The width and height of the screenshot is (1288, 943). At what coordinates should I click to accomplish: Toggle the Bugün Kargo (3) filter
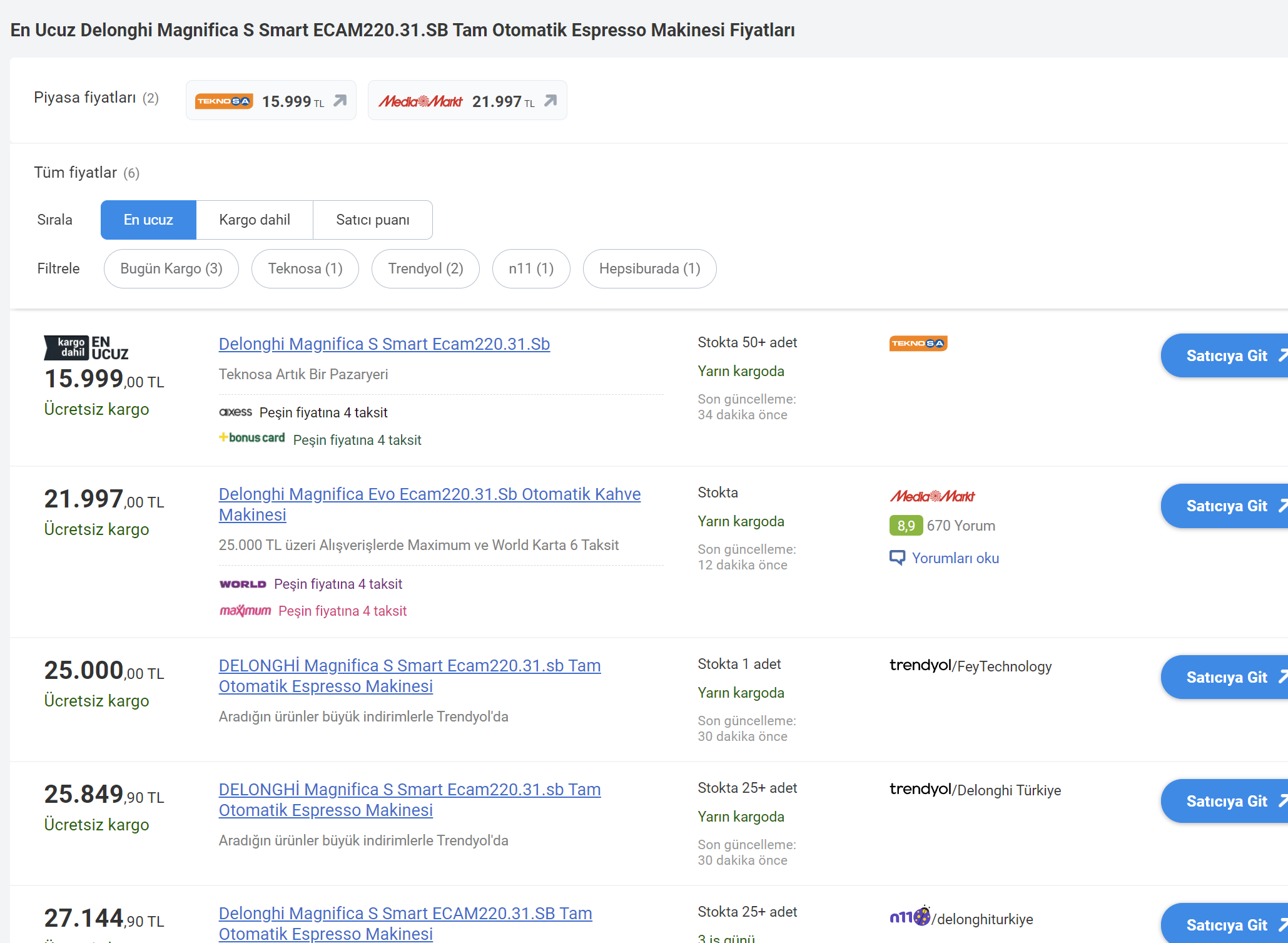[171, 269]
